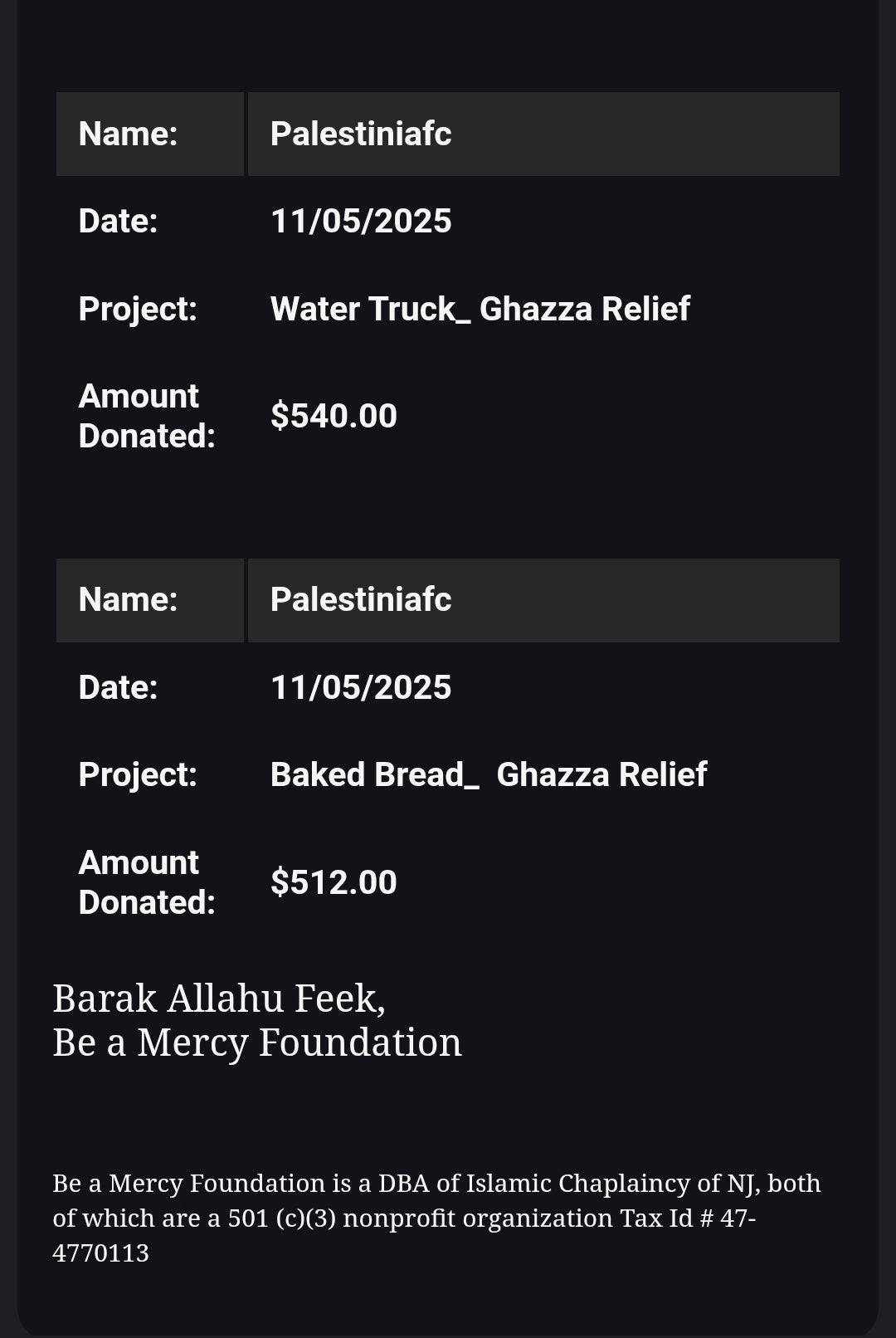Select the 11/05/2025 date above Baked Bread project

361,687
